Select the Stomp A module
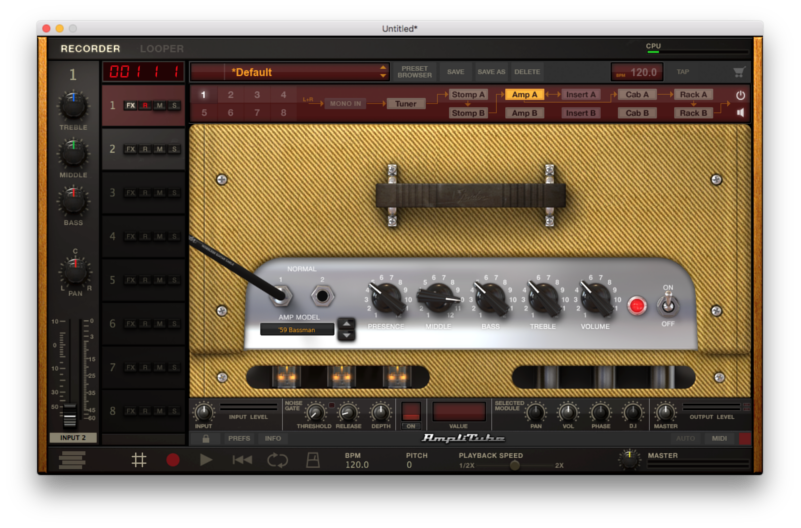The height and width of the screenshot is (528, 801). pyautogui.click(x=468, y=94)
